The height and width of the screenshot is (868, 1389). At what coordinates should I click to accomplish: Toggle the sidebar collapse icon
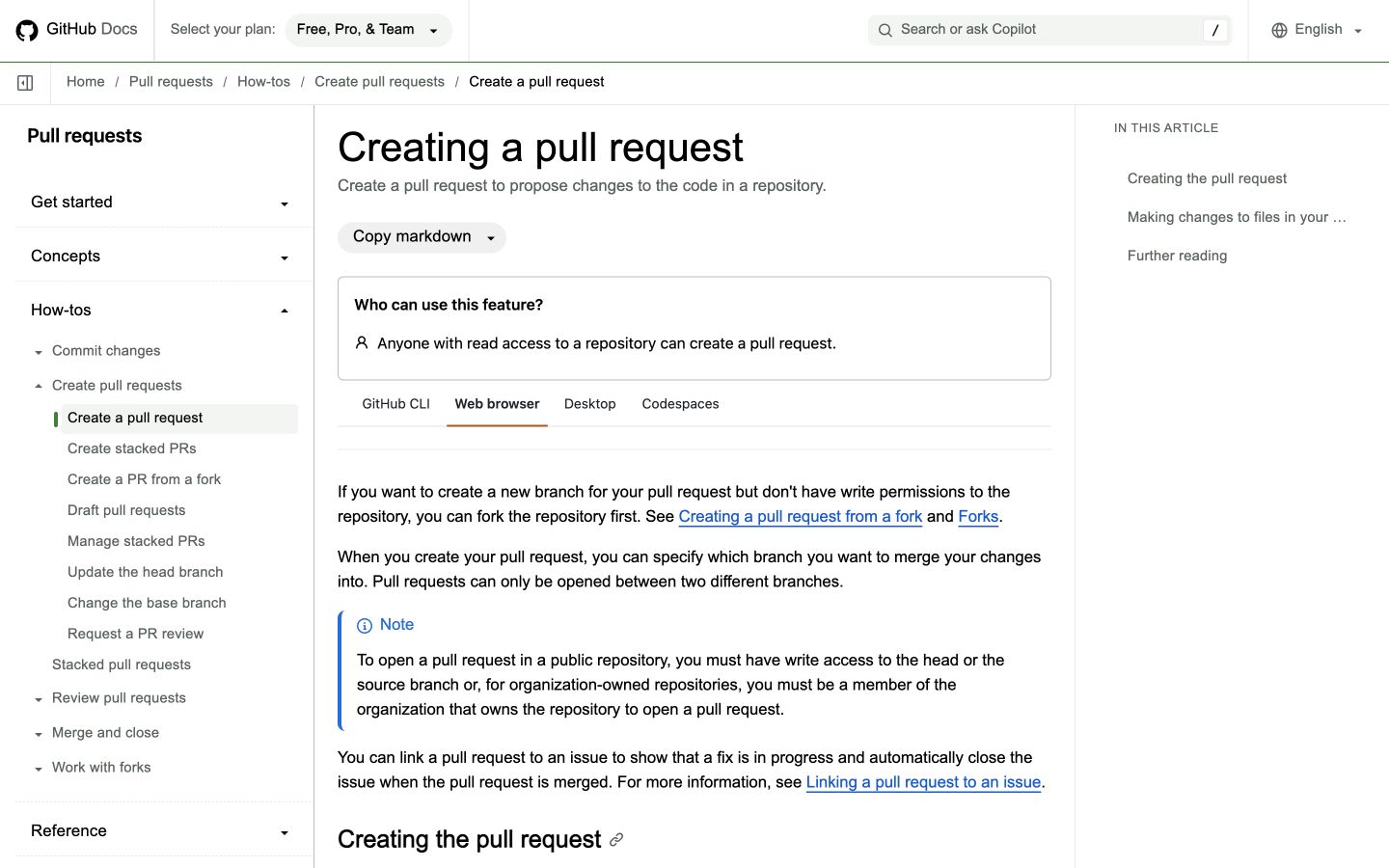(25, 83)
